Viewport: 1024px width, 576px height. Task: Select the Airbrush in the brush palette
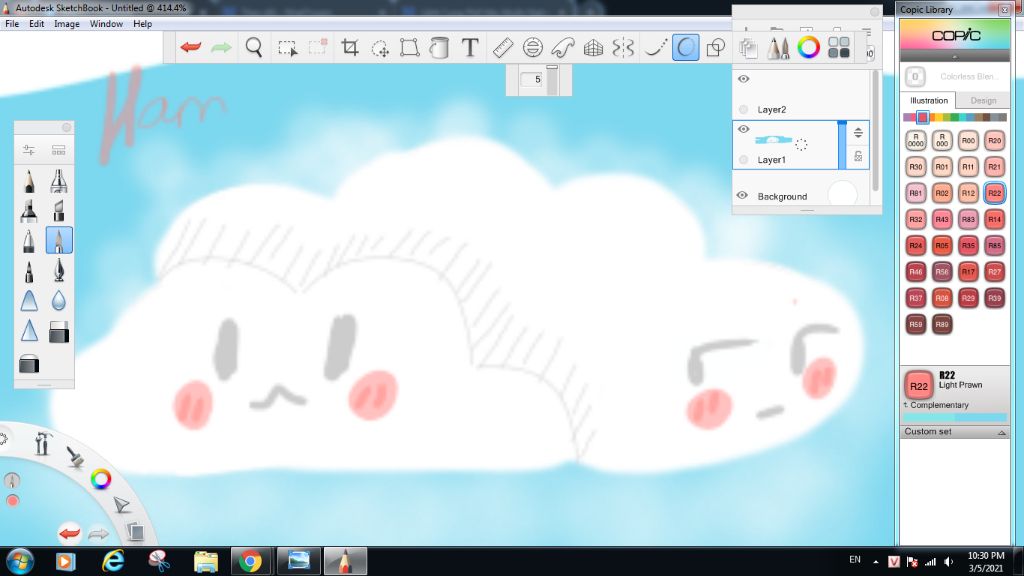pos(59,181)
